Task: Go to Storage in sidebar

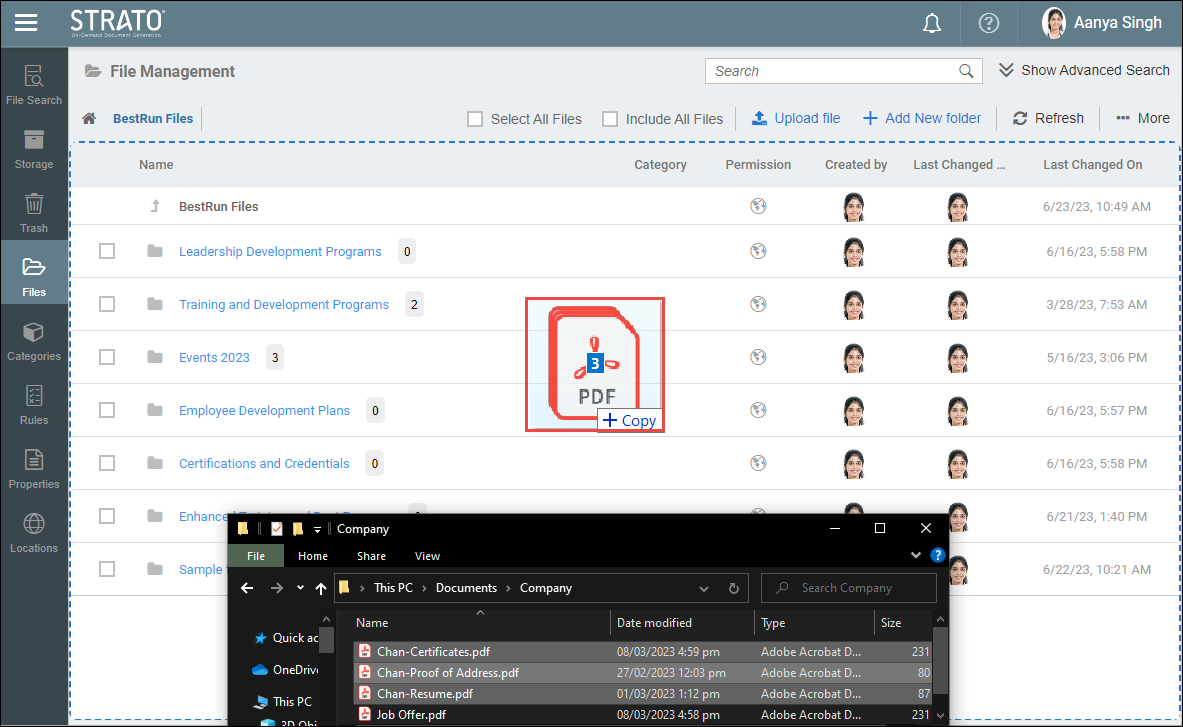Action: point(34,149)
